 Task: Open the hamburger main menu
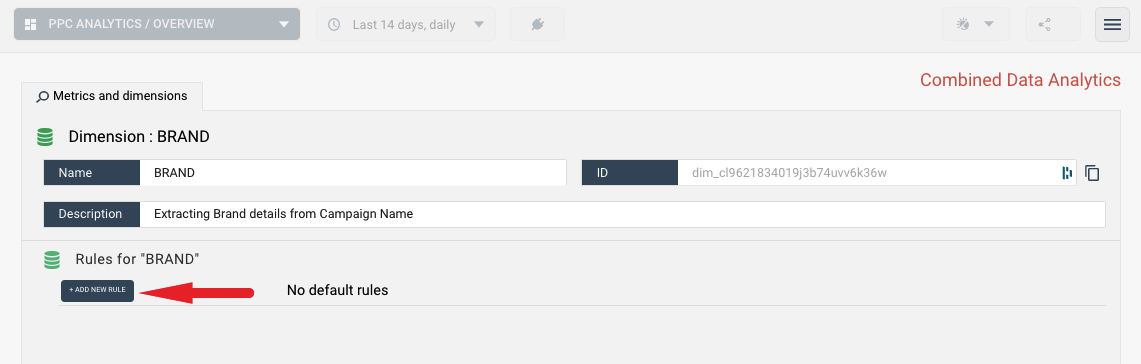coord(1112,25)
